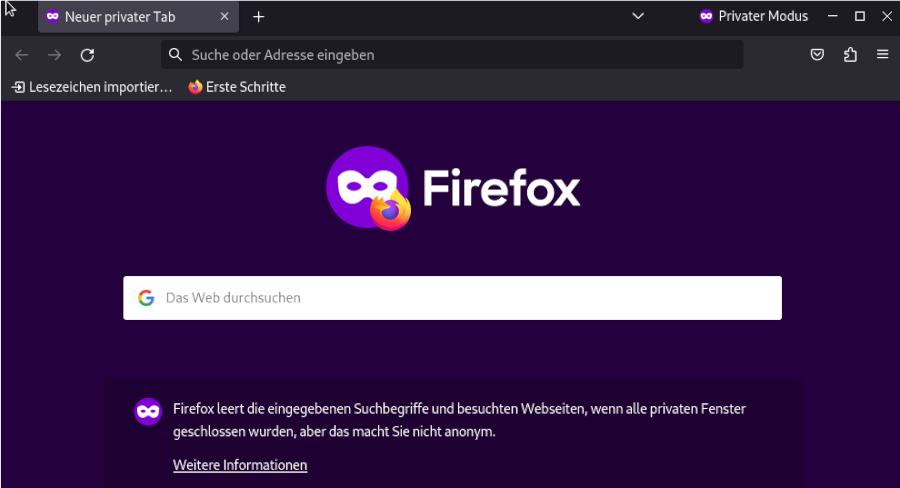Open the Firefox hamburger application menu
This screenshot has height=488, width=900.
click(882, 55)
